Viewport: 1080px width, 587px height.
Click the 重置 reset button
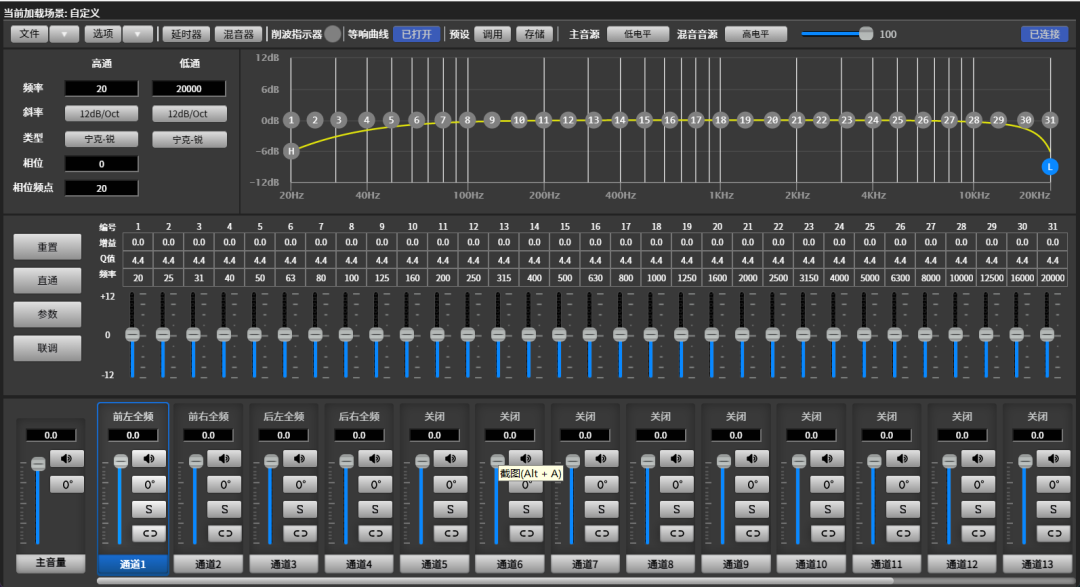(x=48, y=247)
